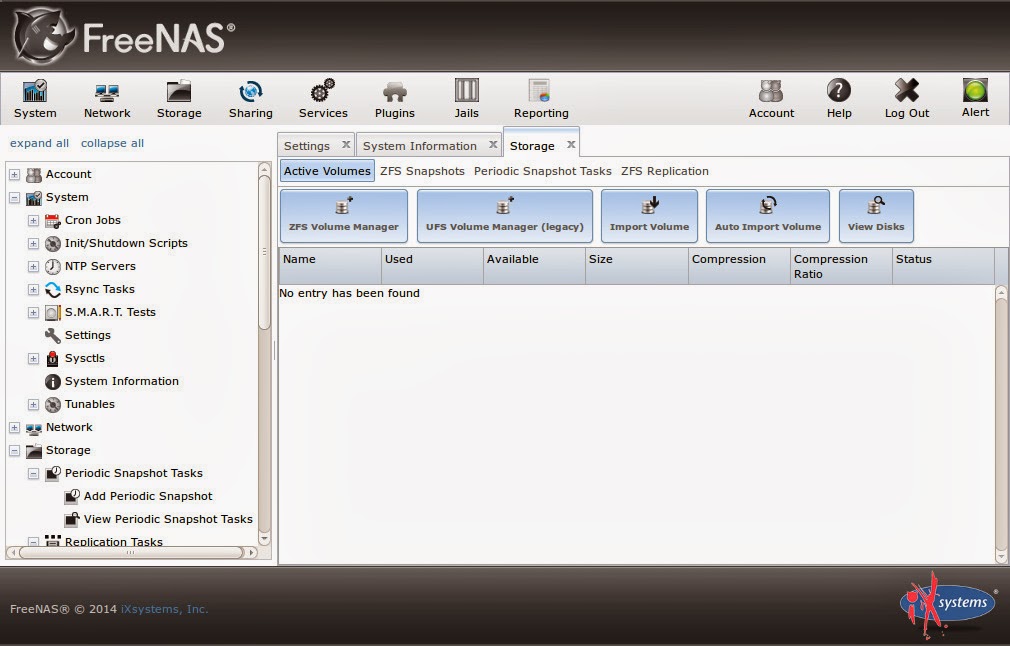This screenshot has width=1010, height=646.
Task: Click the tree panel horizontal scrollbar
Action: [x=131, y=553]
